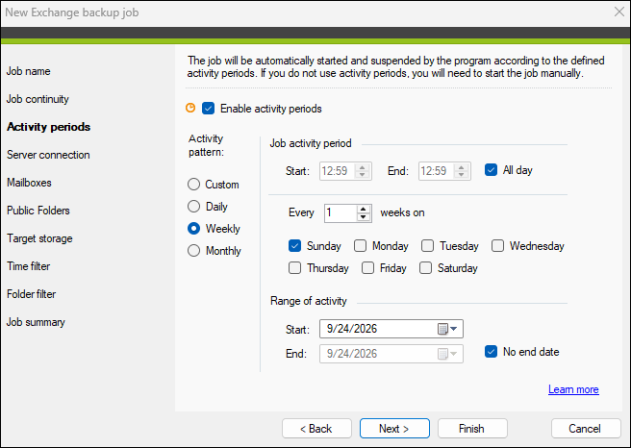Go to Job summary step

[x=35, y=322]
